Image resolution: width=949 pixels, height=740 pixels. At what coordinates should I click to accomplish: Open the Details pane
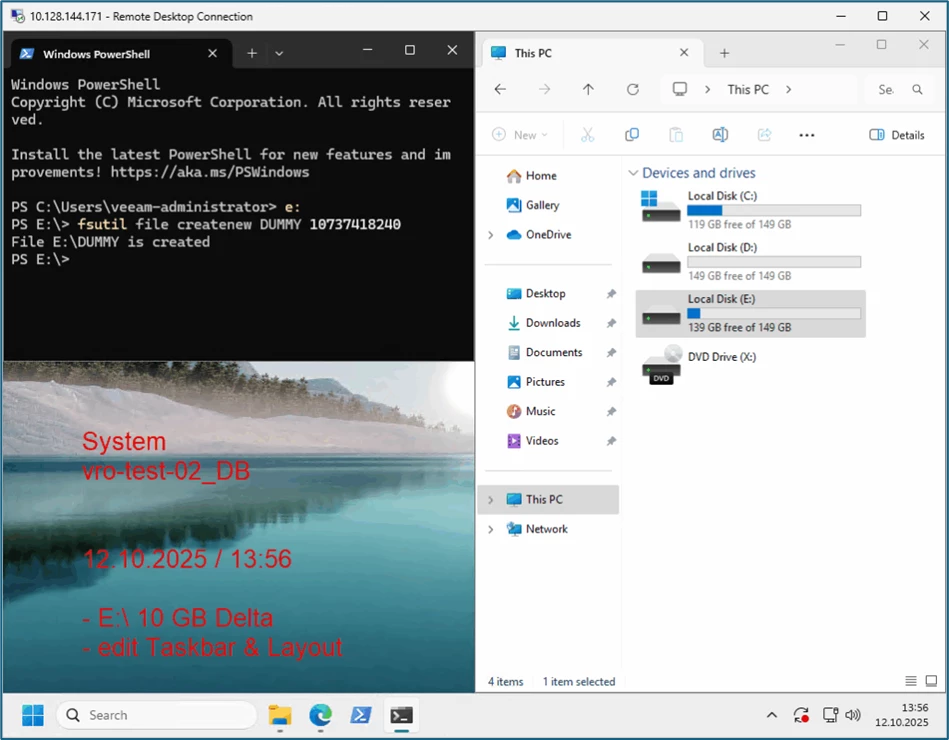(897, 135)
